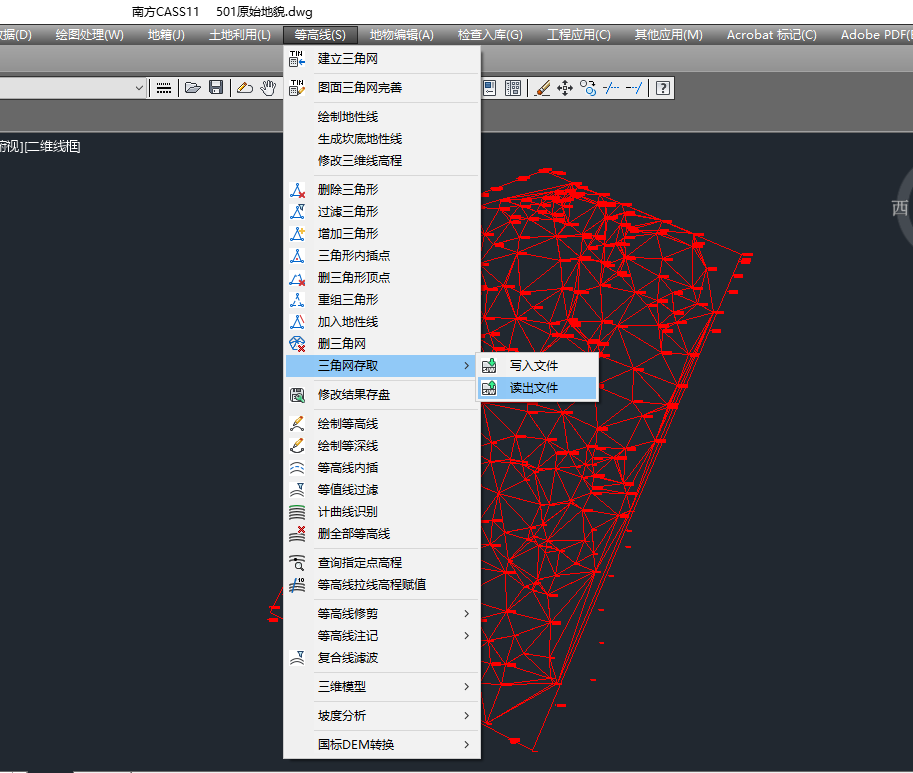The image size is (913, 773).
Task: Open the 地物编辑(A) menu
Action: [401, 35]
